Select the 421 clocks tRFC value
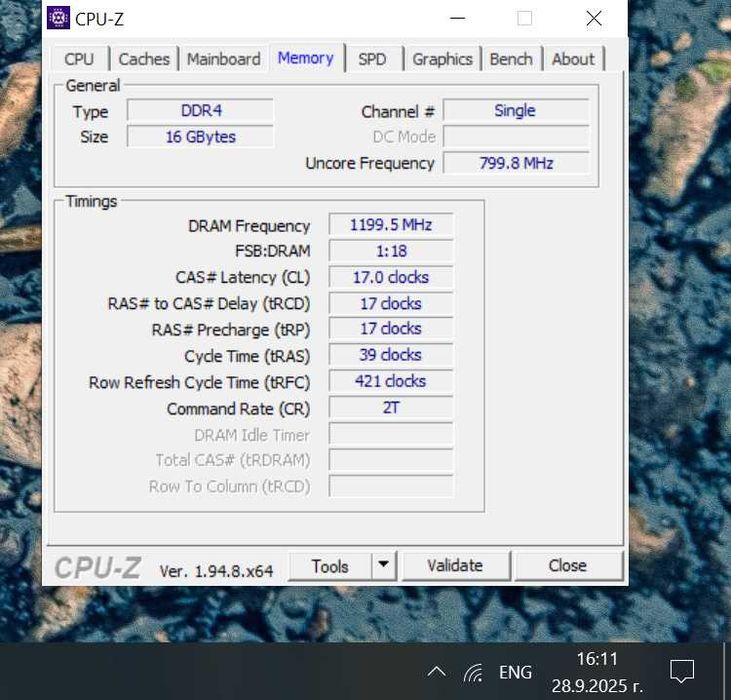 (x=391, y=381)
